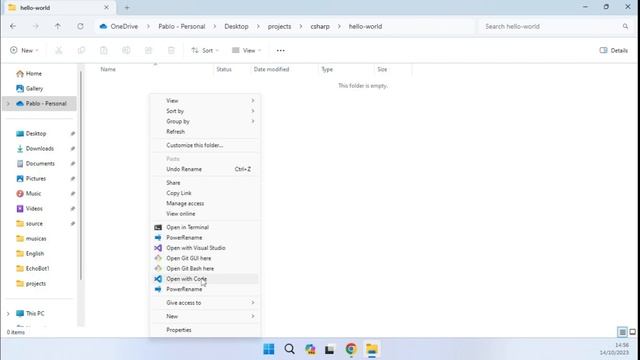Screen dimensions: 640x360
Task: Click the purple Visual Studio icon in menu
Action: [158, 248]
